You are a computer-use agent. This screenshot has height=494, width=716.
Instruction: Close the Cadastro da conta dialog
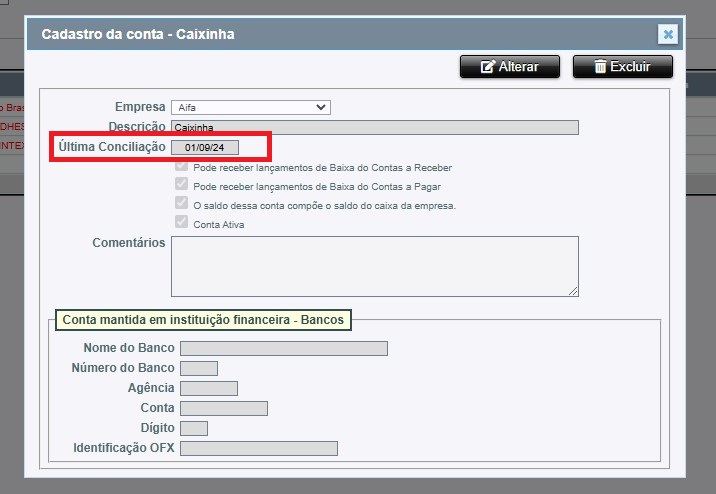(667, 34)
